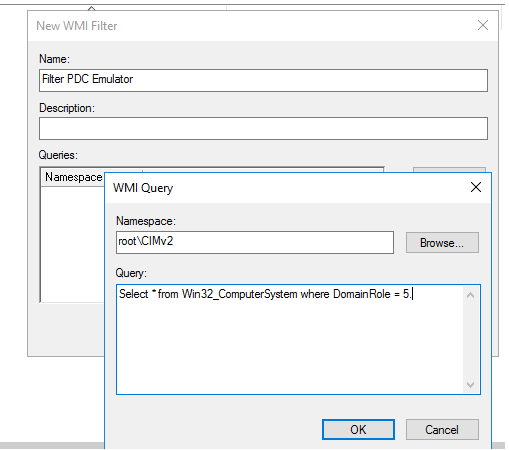Focus the Namespace field containing root\CIMv2
Screen dimensions: 509x450
(255, 242)
